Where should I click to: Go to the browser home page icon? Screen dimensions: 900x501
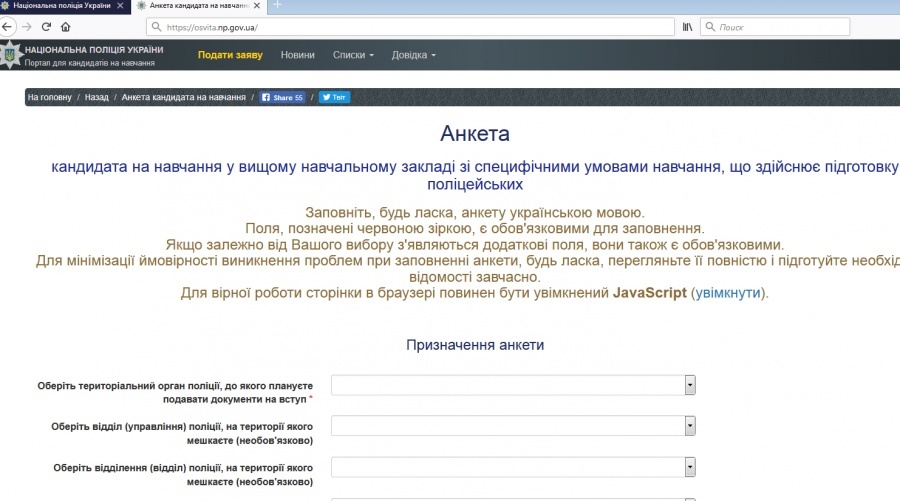click(x=66, y=26)
